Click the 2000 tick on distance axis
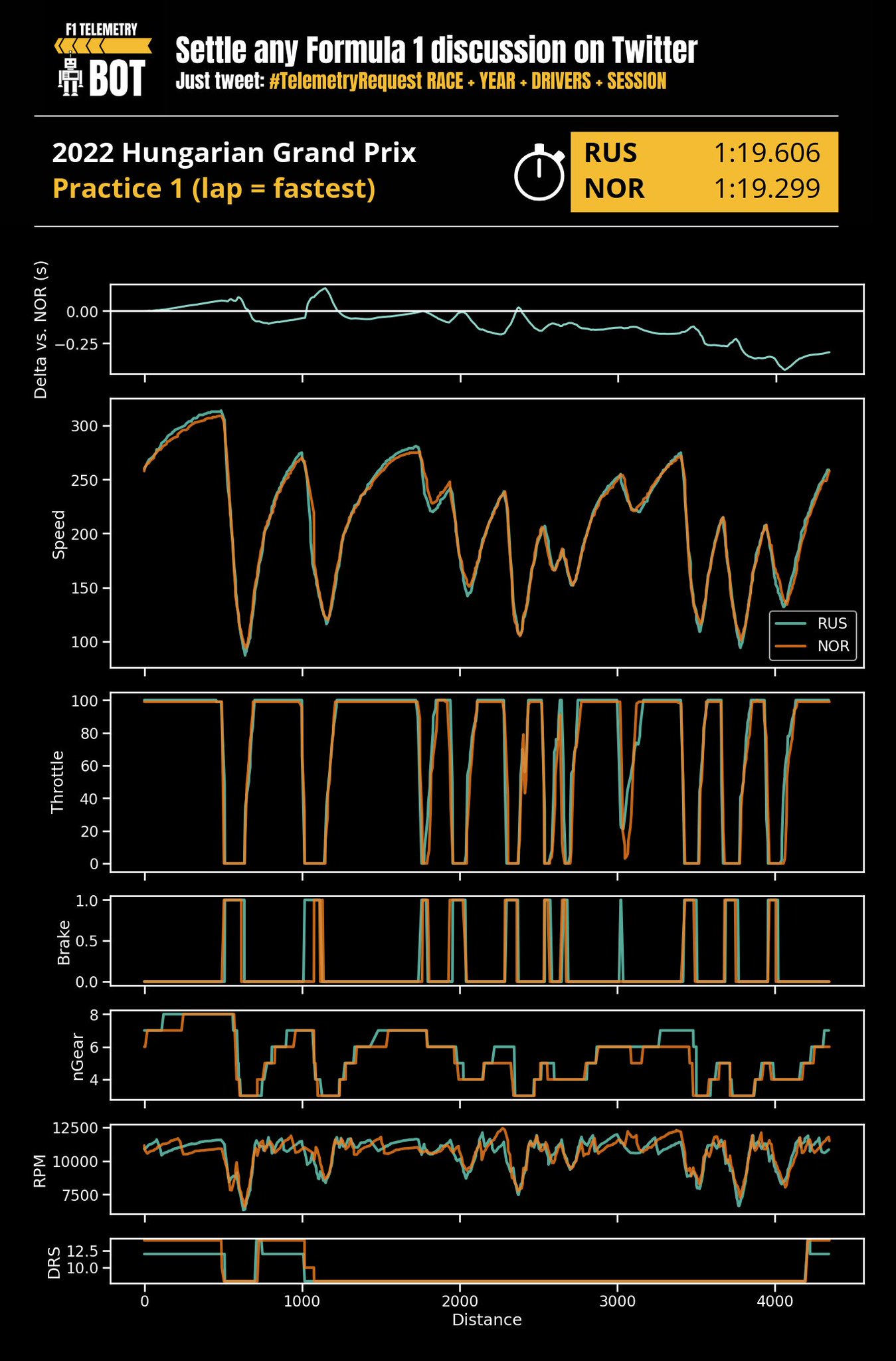Image resolution: width=896 pixels, height=1361 pixels. 460,1301
